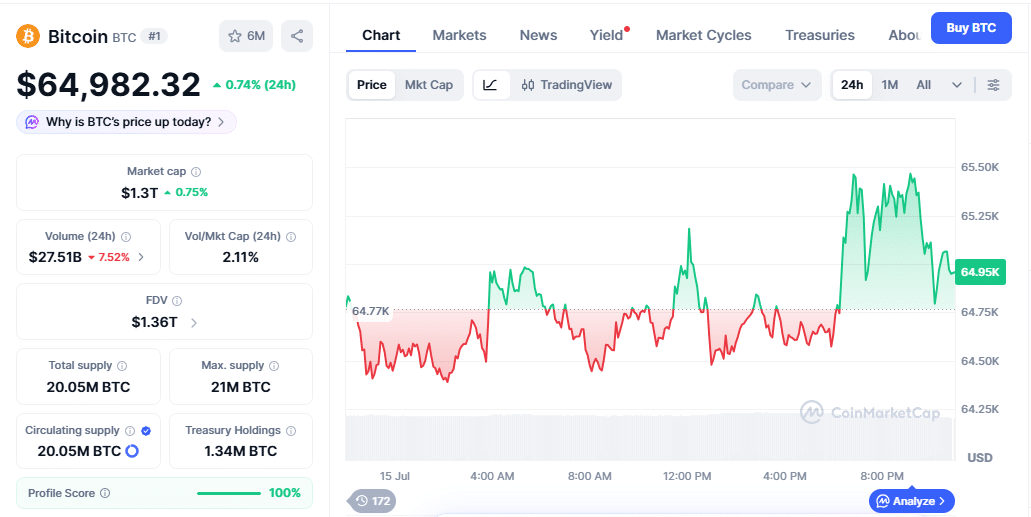Select the 1M time range

(890, 85)
